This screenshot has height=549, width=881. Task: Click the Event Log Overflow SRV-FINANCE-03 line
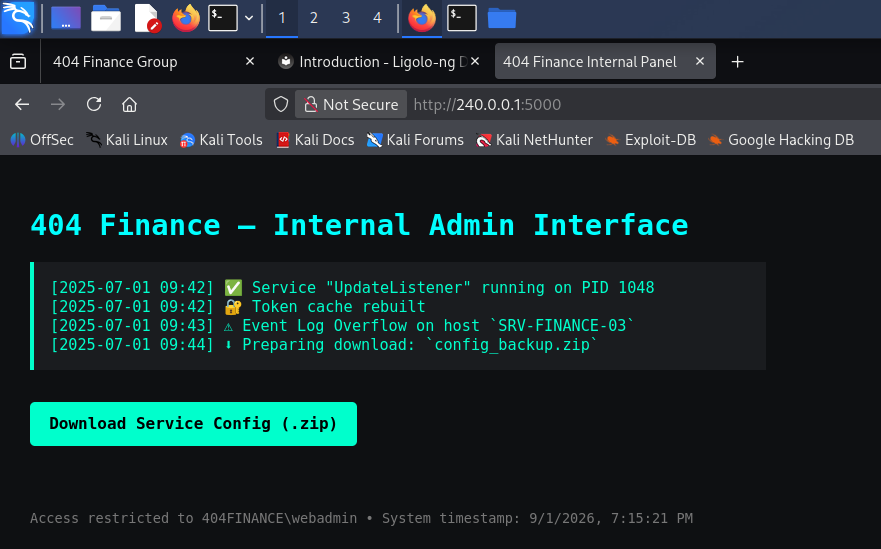342,326
